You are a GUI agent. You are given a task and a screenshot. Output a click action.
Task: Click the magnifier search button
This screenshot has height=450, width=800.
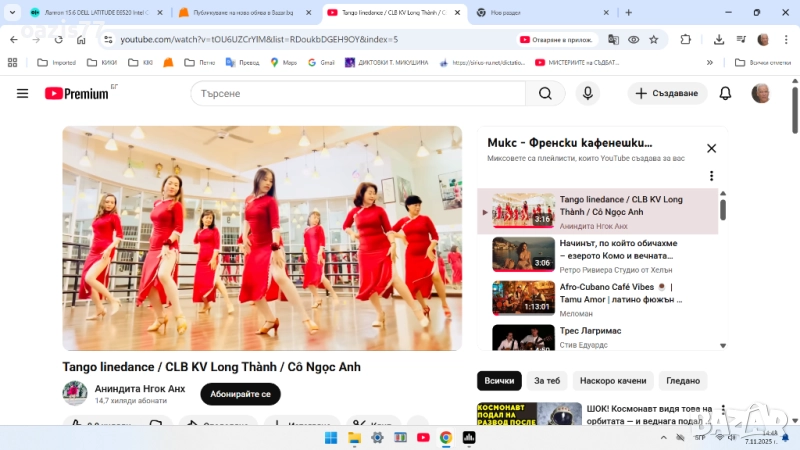pos(545,93)
